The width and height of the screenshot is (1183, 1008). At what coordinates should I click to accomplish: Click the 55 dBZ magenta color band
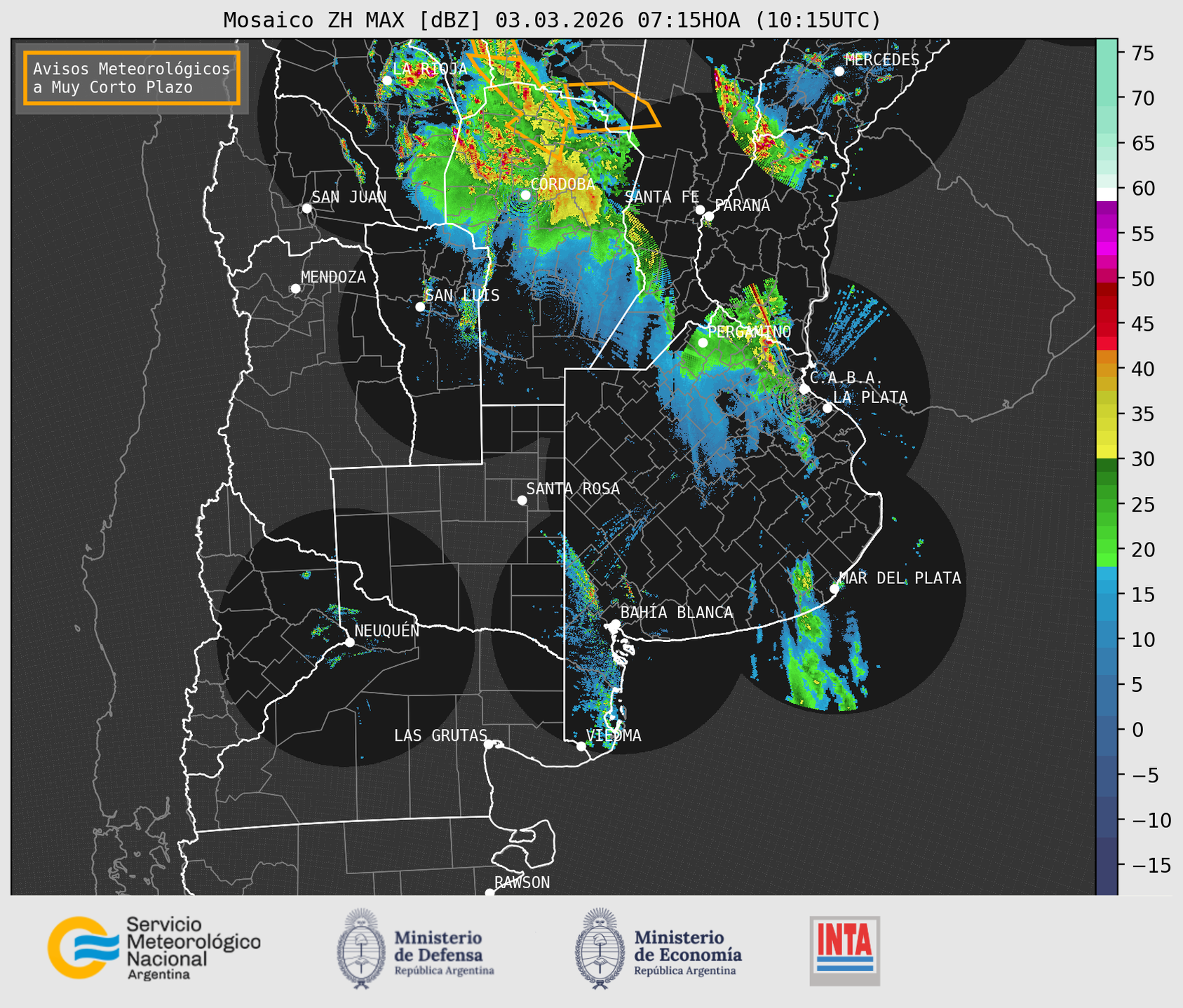(1107, 234)
